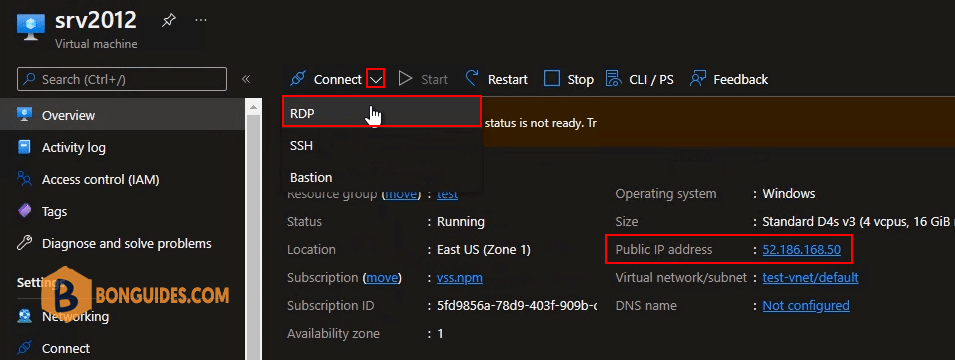Viewport: 955px width, 360px height.
Task: Open the ellipsis more options menu
Action: pos(200,20)
